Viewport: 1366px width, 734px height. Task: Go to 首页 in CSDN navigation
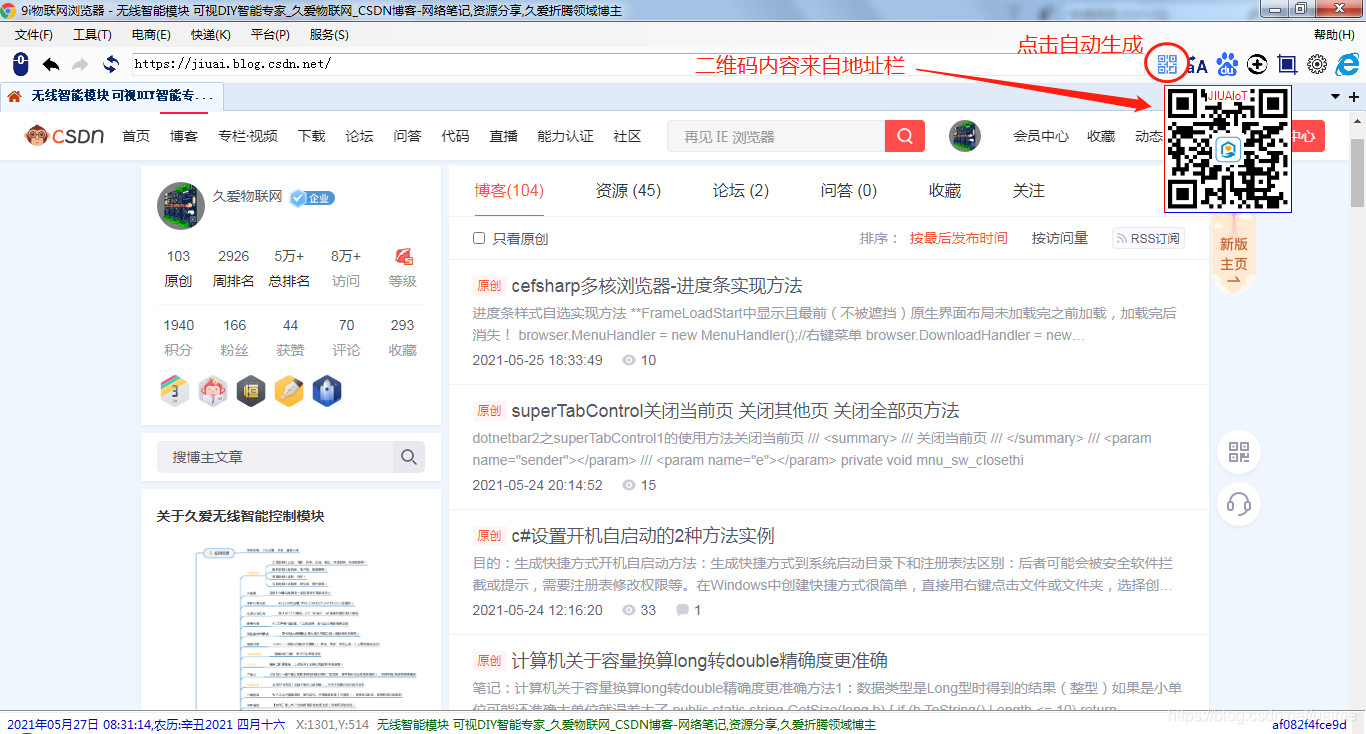coord(136,136)
